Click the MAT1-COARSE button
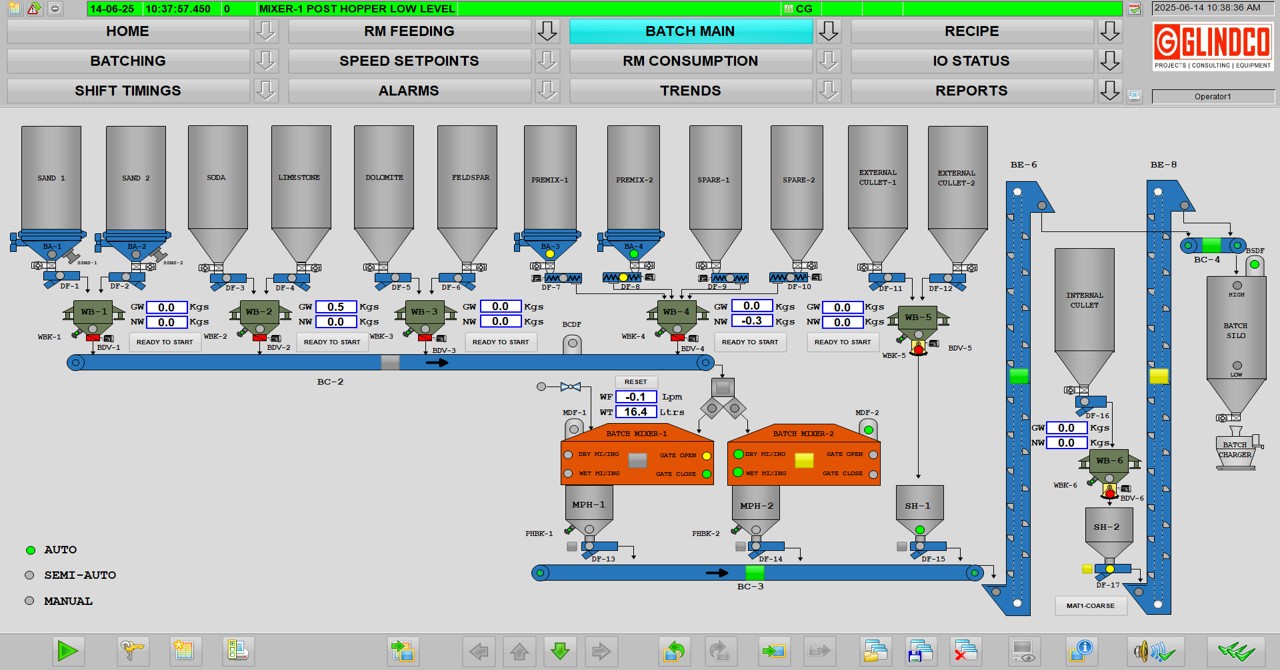The width and height of the screenshot is (1280, 670). pyautogui.click(x=1091, y=605)
